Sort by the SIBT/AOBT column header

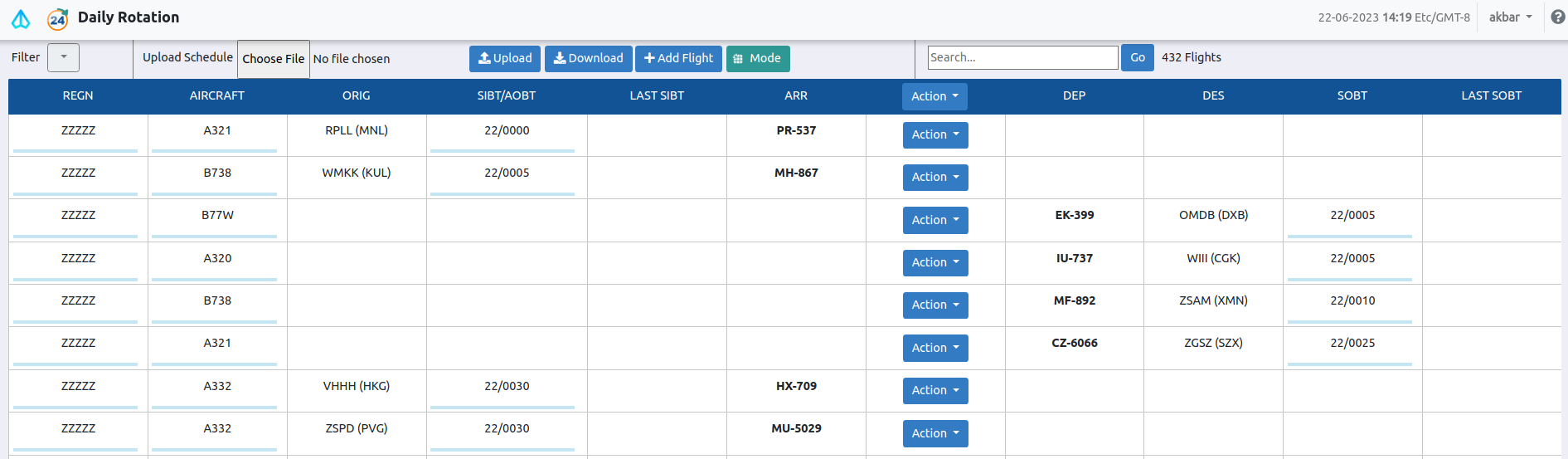click(x=506, y=95)
